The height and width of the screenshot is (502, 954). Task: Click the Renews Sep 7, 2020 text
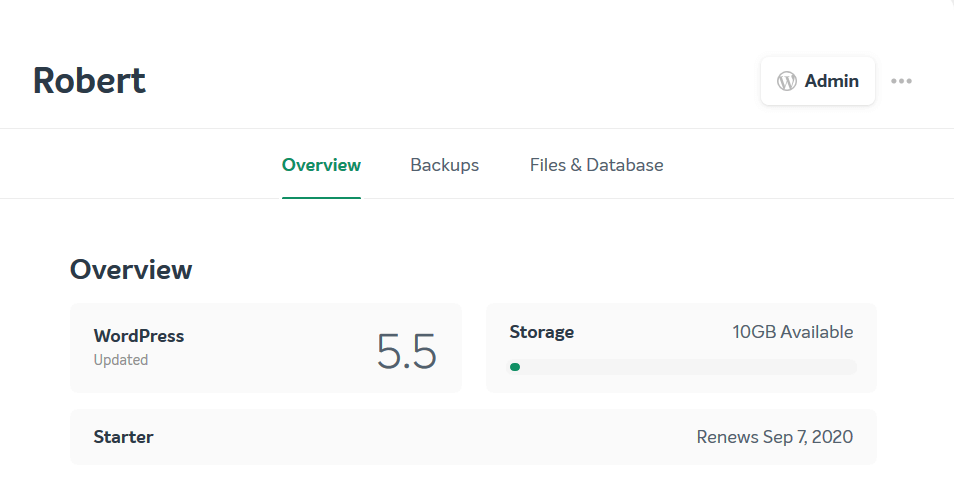coord(775,437)
